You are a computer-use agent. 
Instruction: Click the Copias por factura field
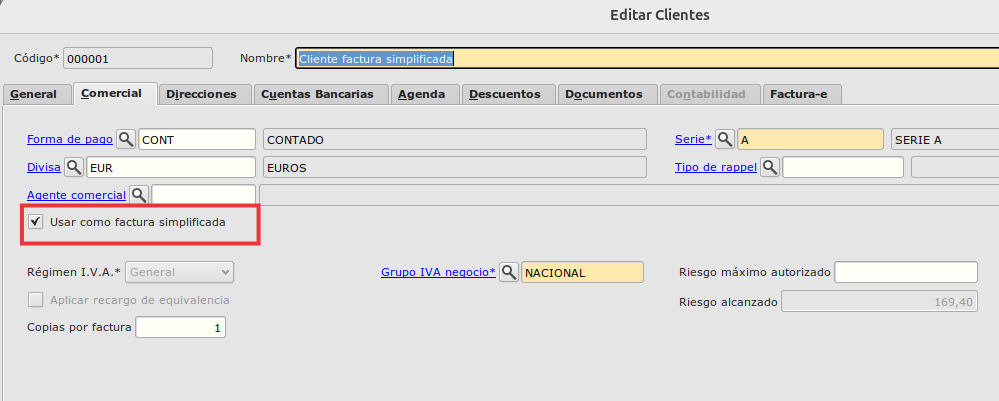180,328
